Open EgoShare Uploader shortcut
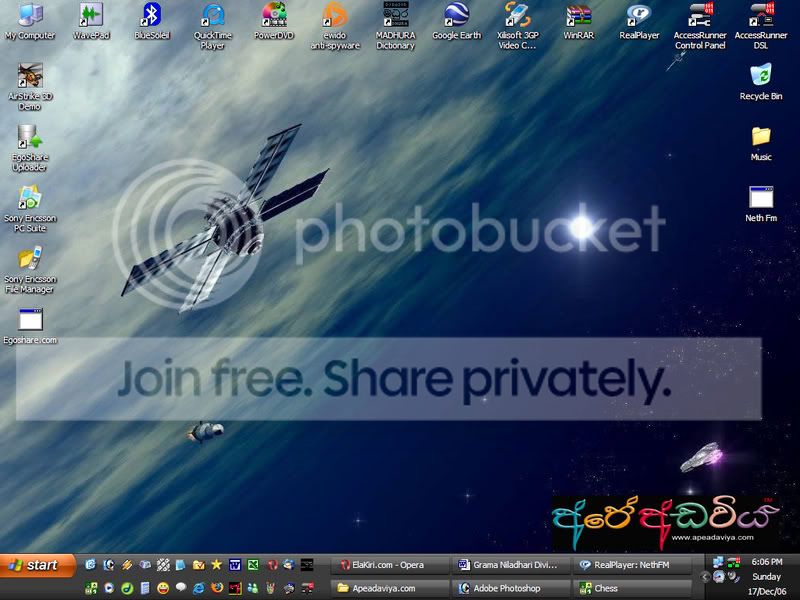This screenshot has width=800, height=600. (x=30, y=147)
